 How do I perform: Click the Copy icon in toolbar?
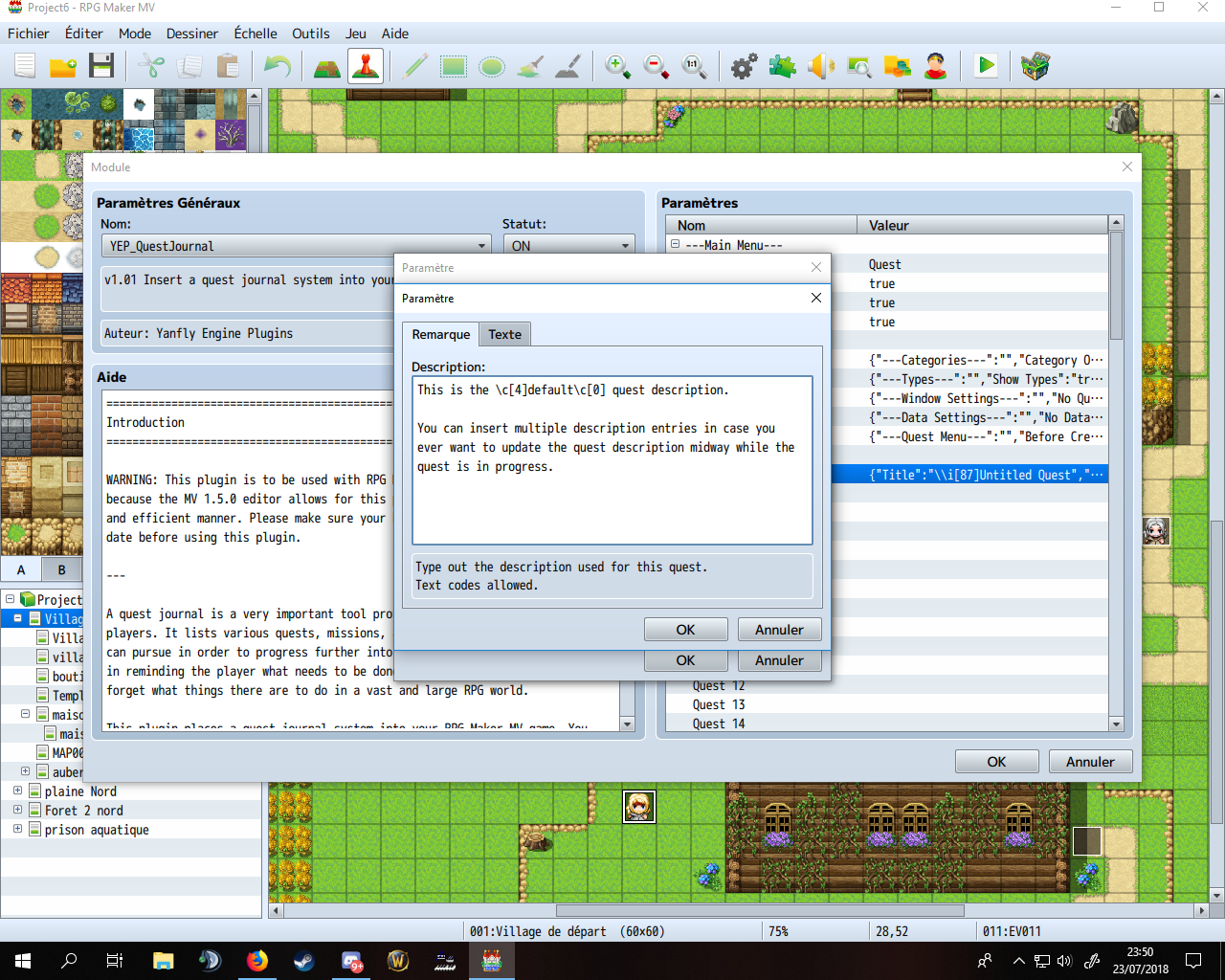coord(189,66)
